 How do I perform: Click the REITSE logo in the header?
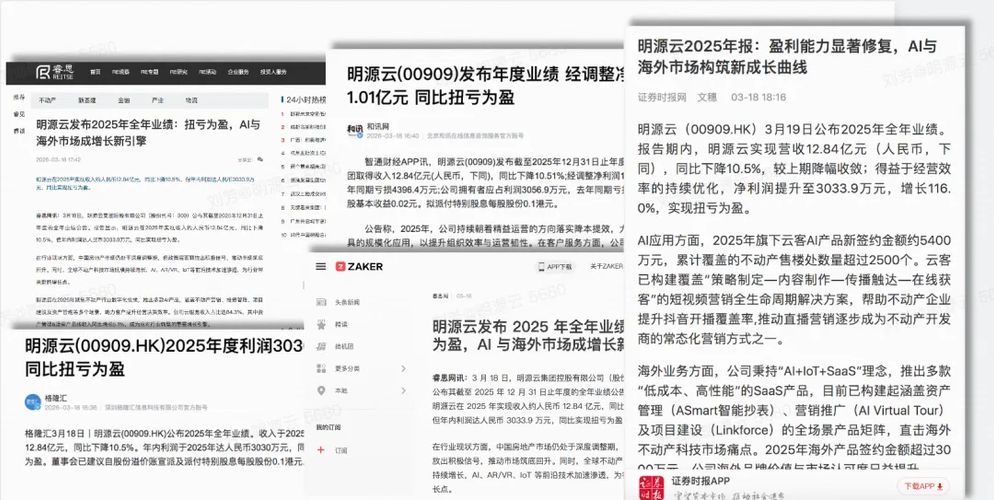pyautogui.click(x=53, y=72)
